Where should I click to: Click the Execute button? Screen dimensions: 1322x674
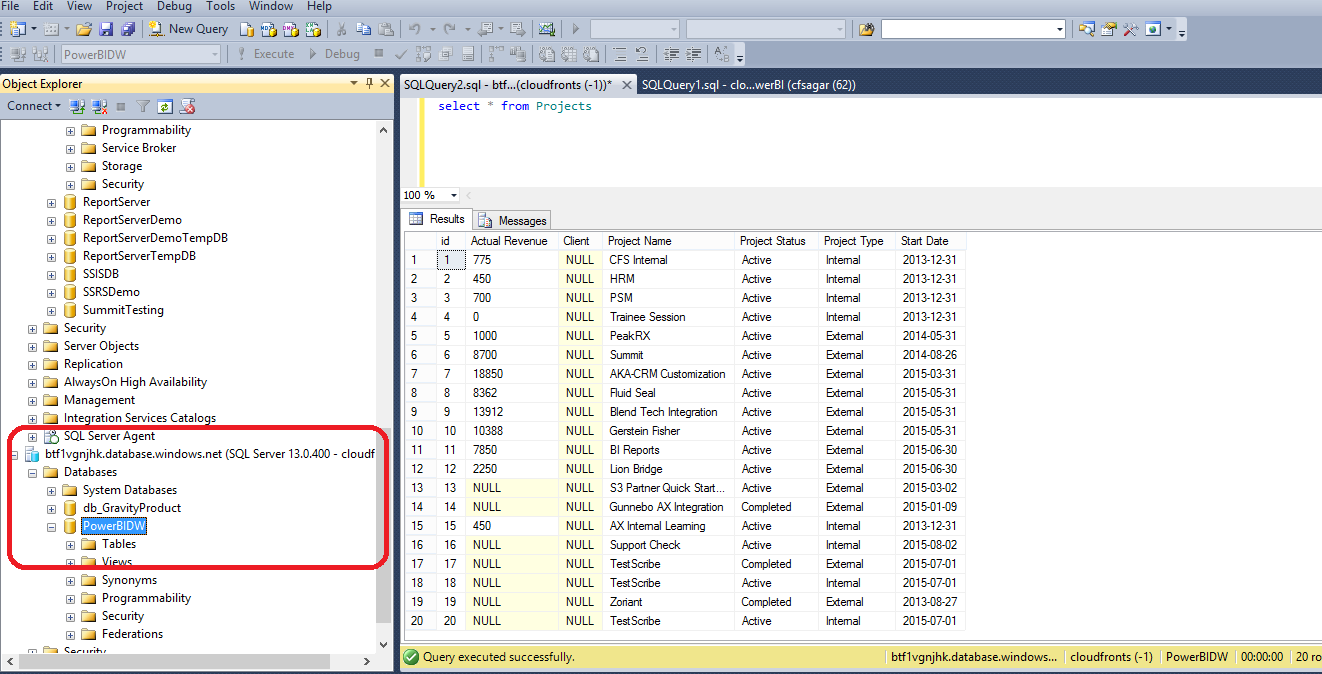[x=265, y=54]
